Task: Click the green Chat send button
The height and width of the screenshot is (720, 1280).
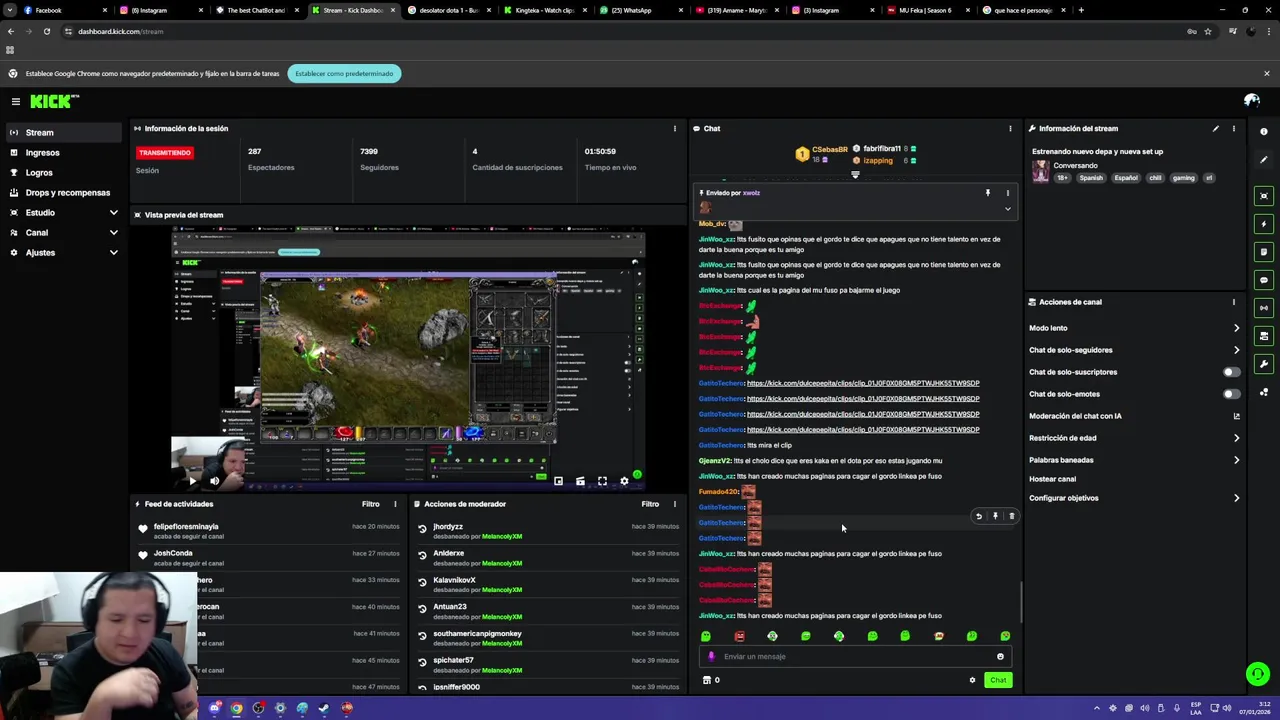Action: 998,680
